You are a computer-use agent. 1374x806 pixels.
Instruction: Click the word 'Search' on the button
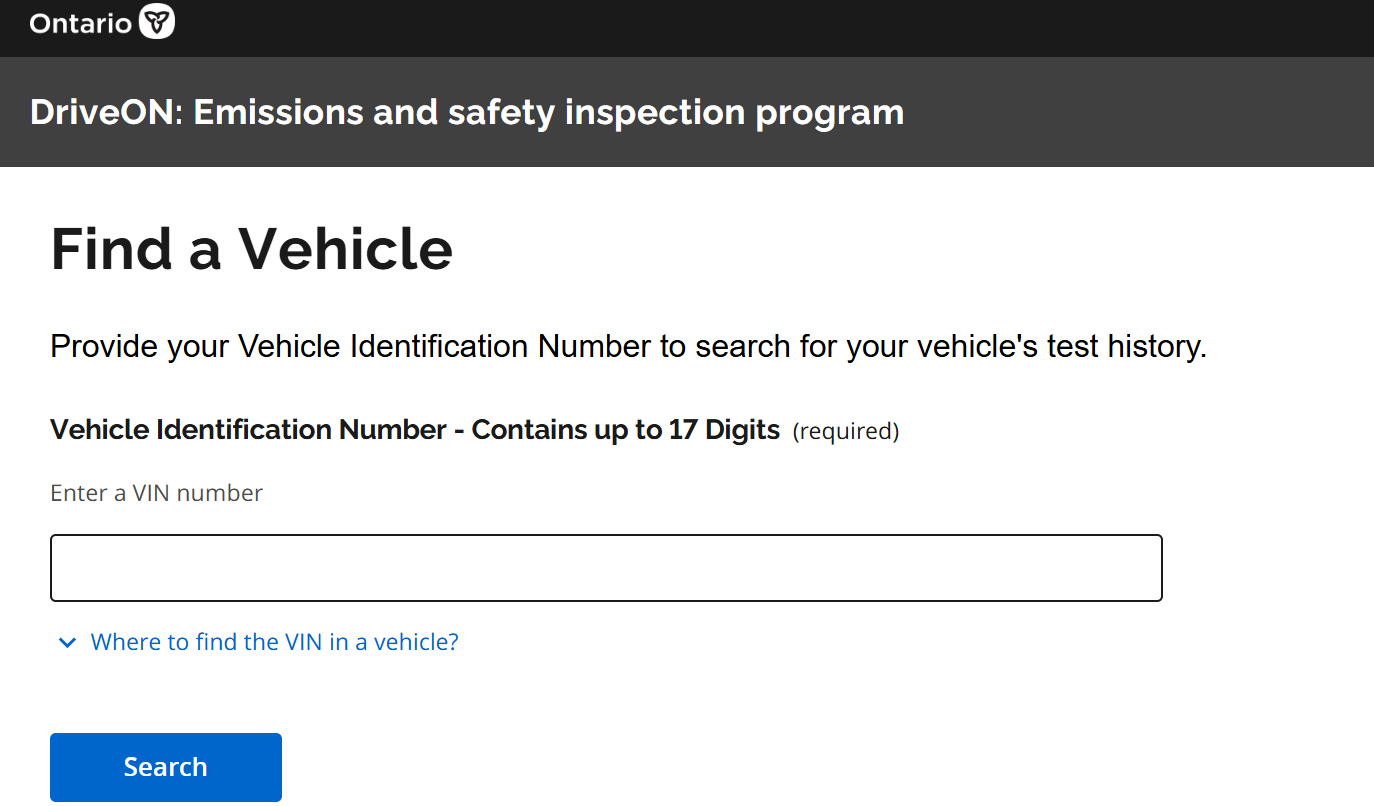pyautogui.click(x=165, y=767)
